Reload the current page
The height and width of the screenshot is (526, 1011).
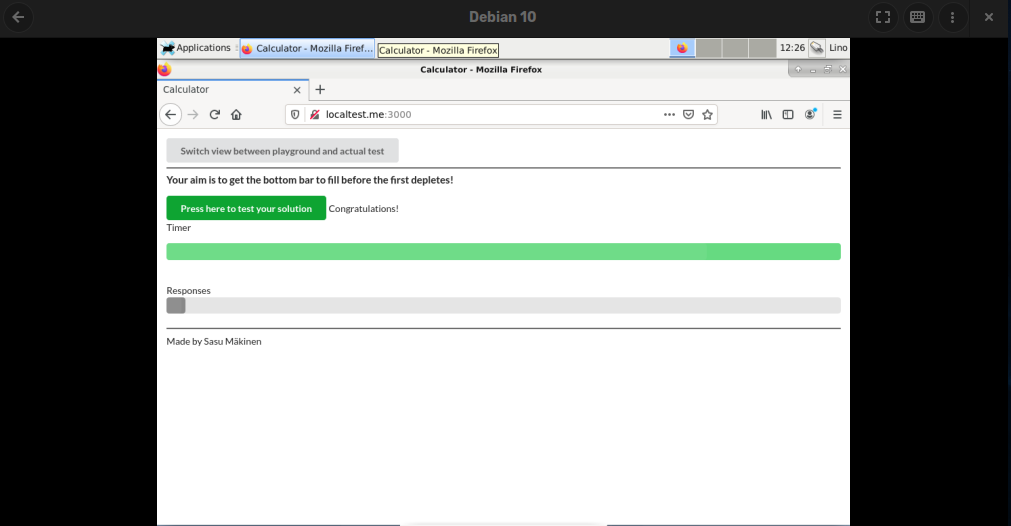[214, 114]
